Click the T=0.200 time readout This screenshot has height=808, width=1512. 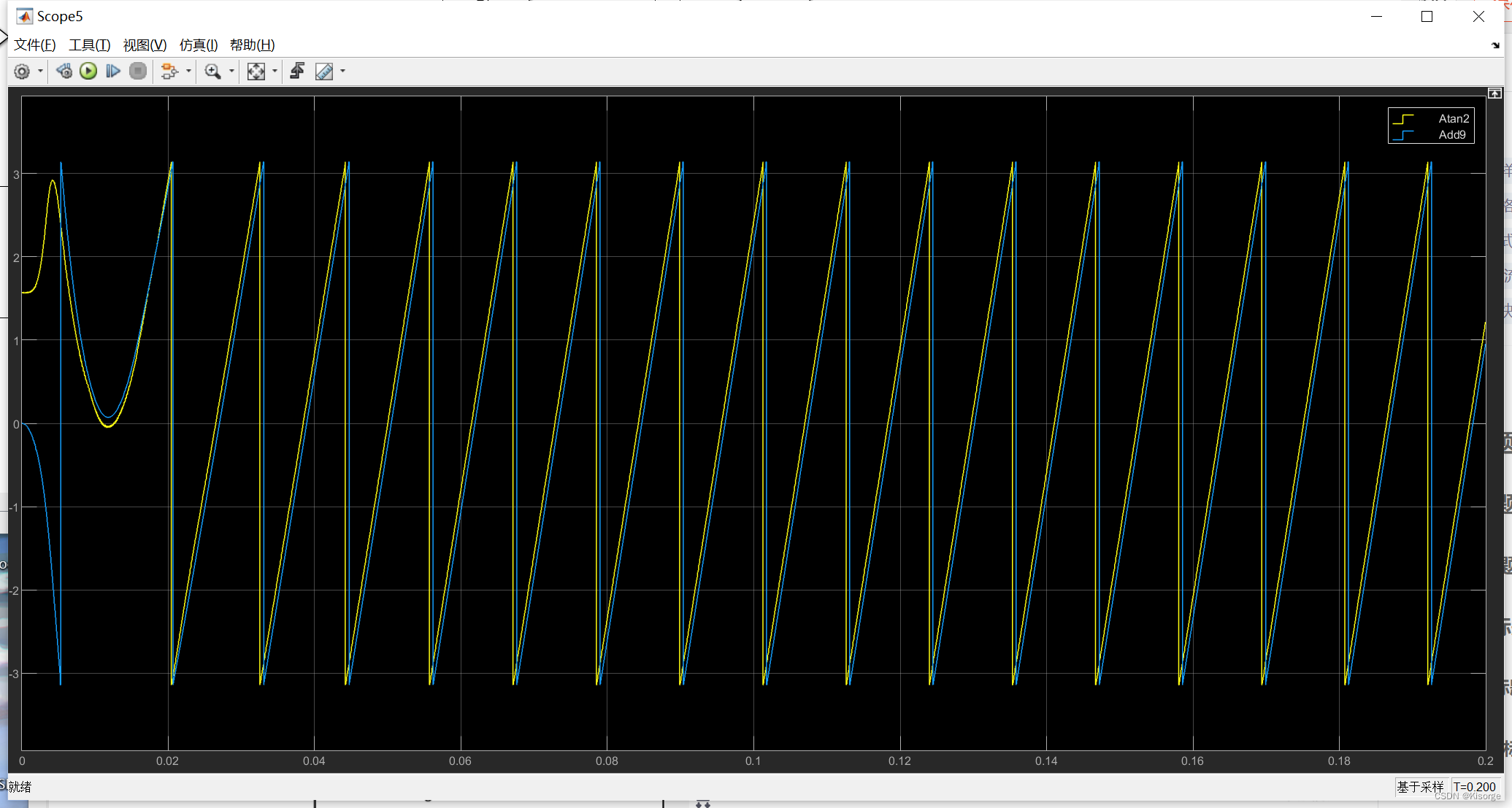coord(1475,786)
